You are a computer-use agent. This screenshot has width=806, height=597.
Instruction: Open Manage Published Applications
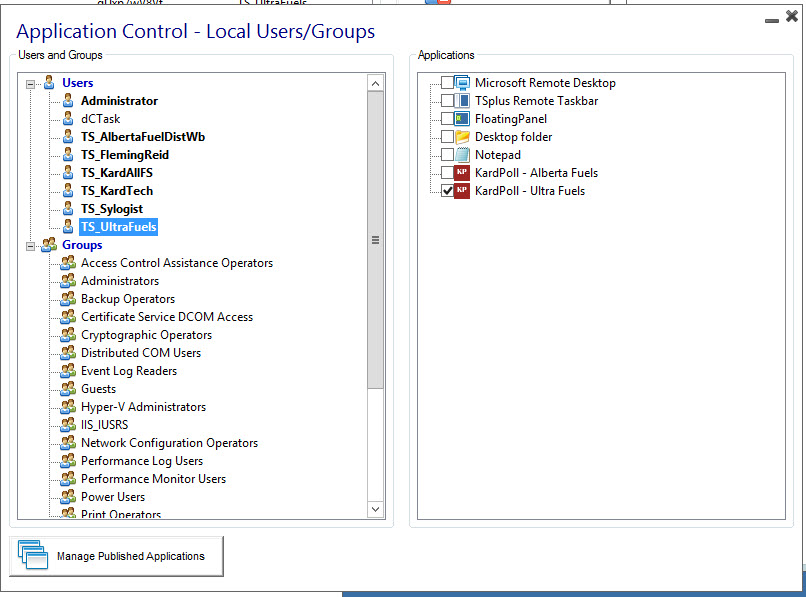click(x=117, y=556)
